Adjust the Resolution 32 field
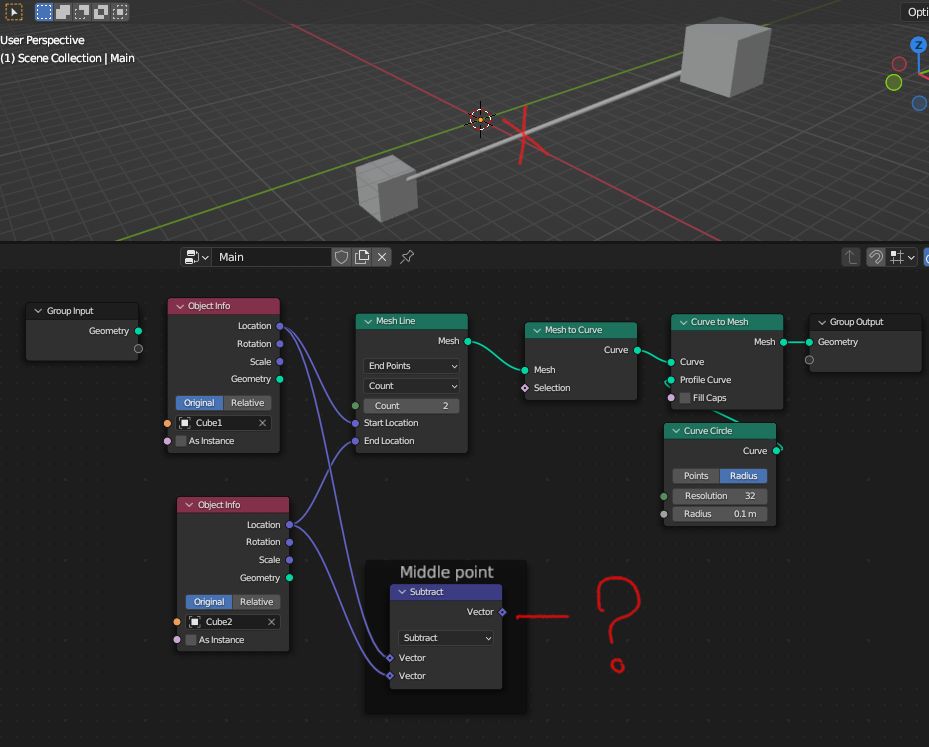The height and width of the screenshot is (747, 929). [720, 496]
